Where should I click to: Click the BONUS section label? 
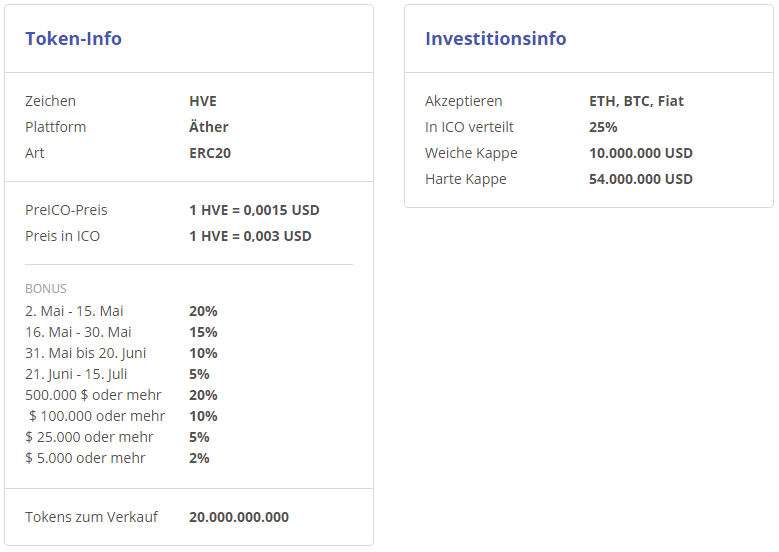tap(46, 289)
